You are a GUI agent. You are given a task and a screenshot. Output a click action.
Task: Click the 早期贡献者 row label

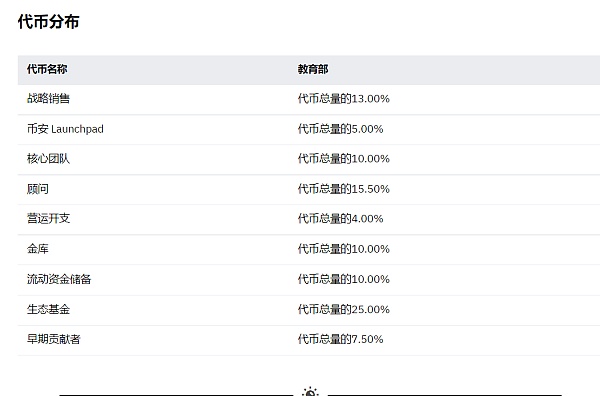click(54, 339)
